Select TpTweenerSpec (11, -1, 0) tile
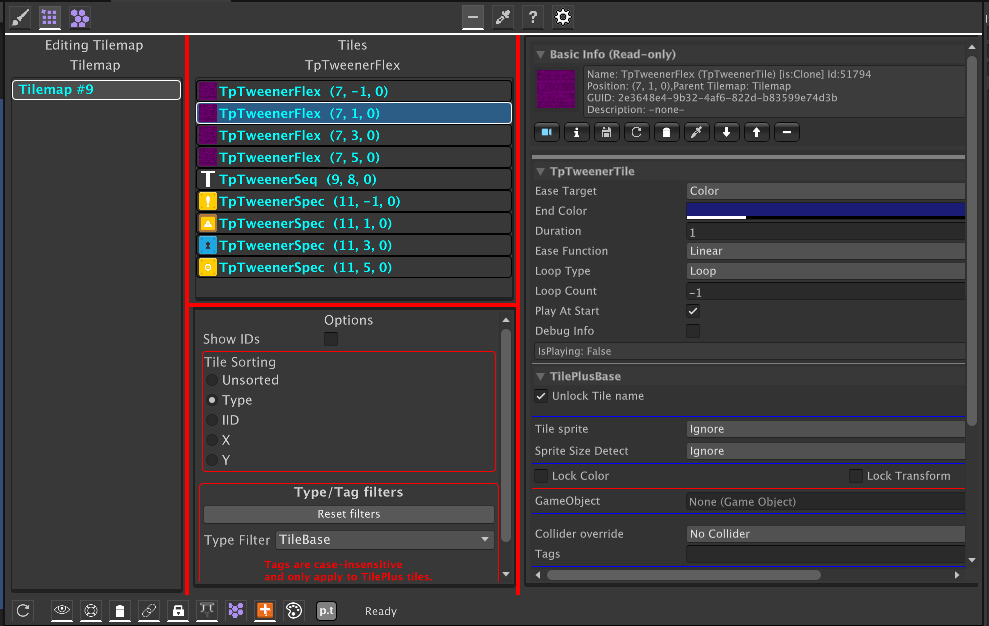This screenshot has height=626, width=989. [354, 201]
